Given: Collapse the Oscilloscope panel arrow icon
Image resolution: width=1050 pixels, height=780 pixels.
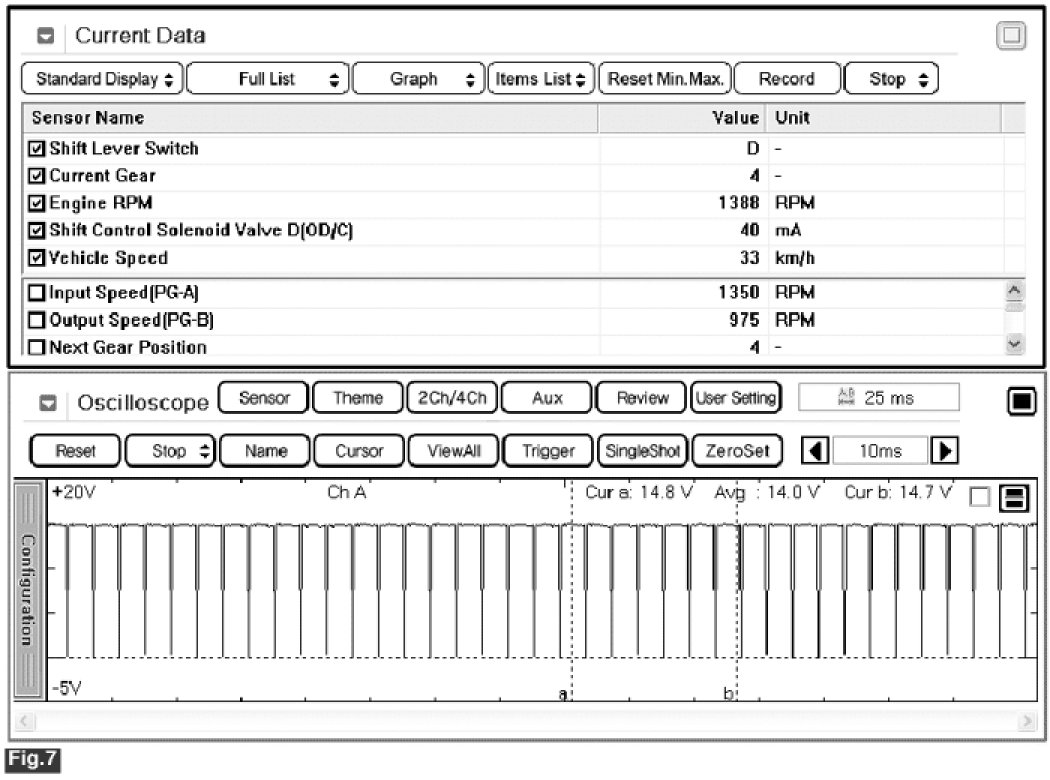Looking at the screenshot, I should [x=47, y=403].
